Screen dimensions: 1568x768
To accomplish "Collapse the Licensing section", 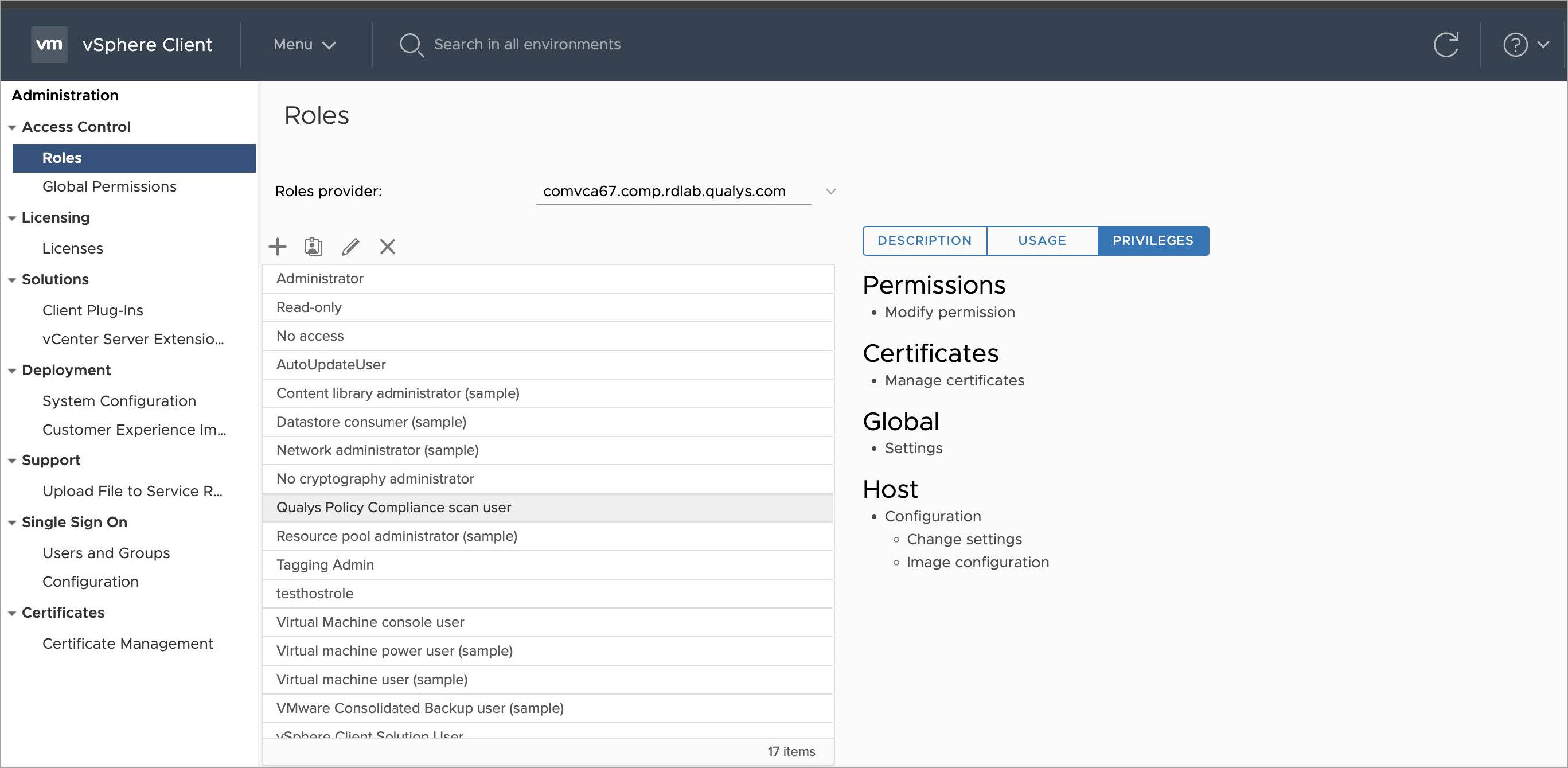I will (x=11, y=218).
